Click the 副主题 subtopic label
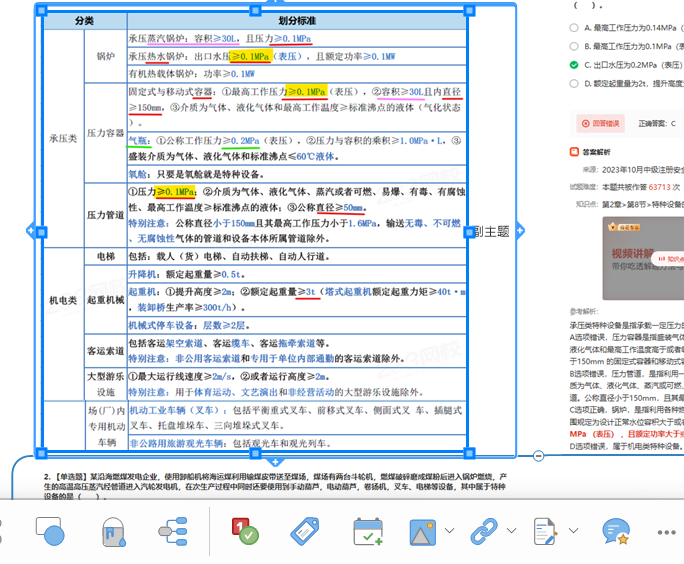 coord(492,232)
